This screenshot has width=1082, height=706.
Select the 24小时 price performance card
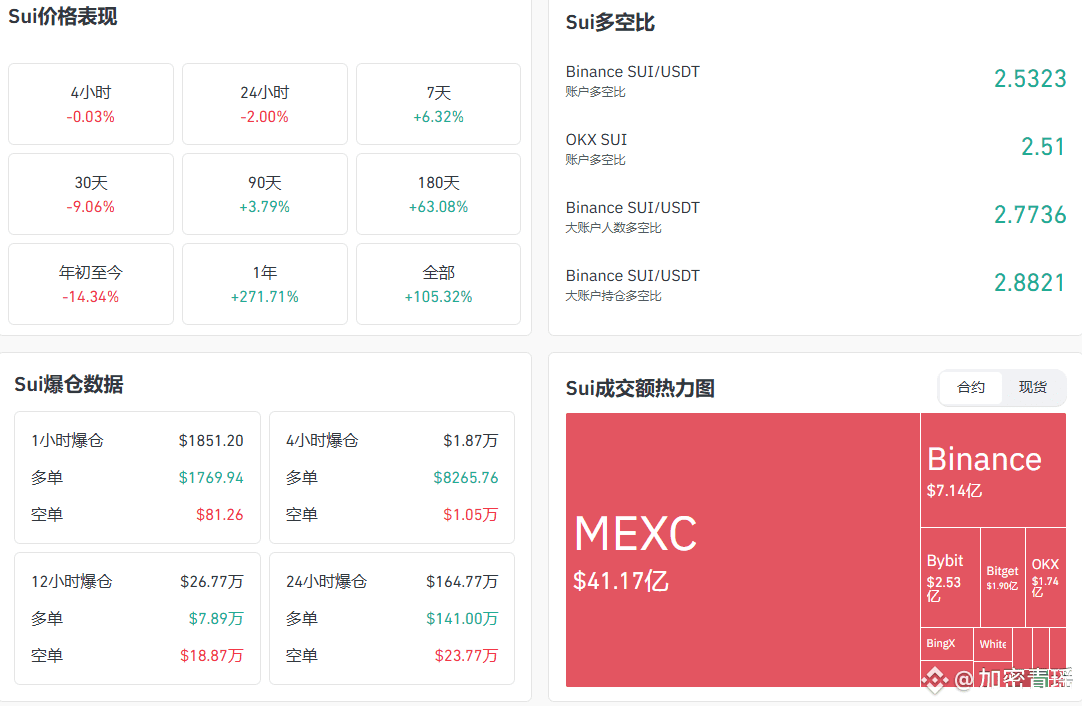click(265, 104)
